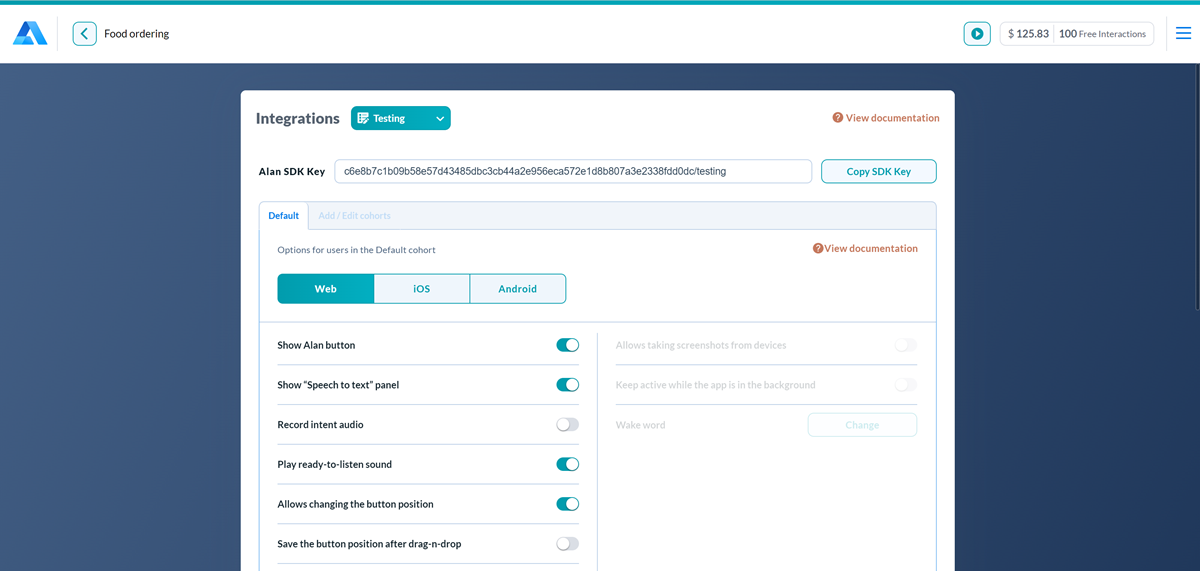Select the Android platform tab
1200x571 pixels.
517,289
